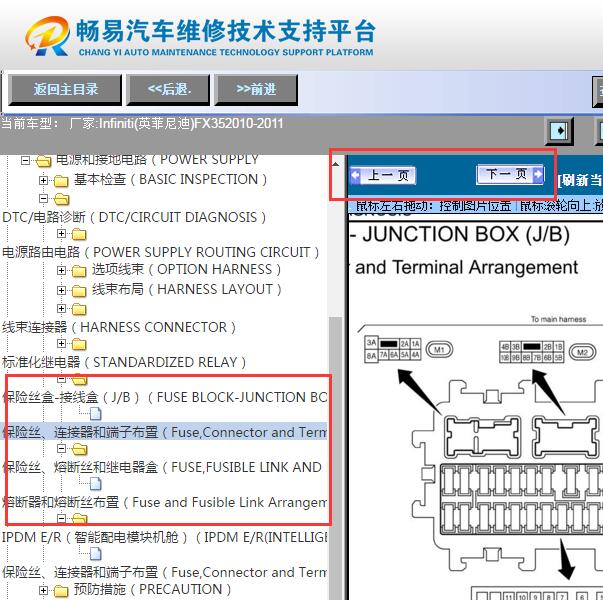Click the folder icon beside 基本检查 (BASIC INSPECTION)
Image resolution: width=603 pixels, height=600 pixels.
point(61,180)
